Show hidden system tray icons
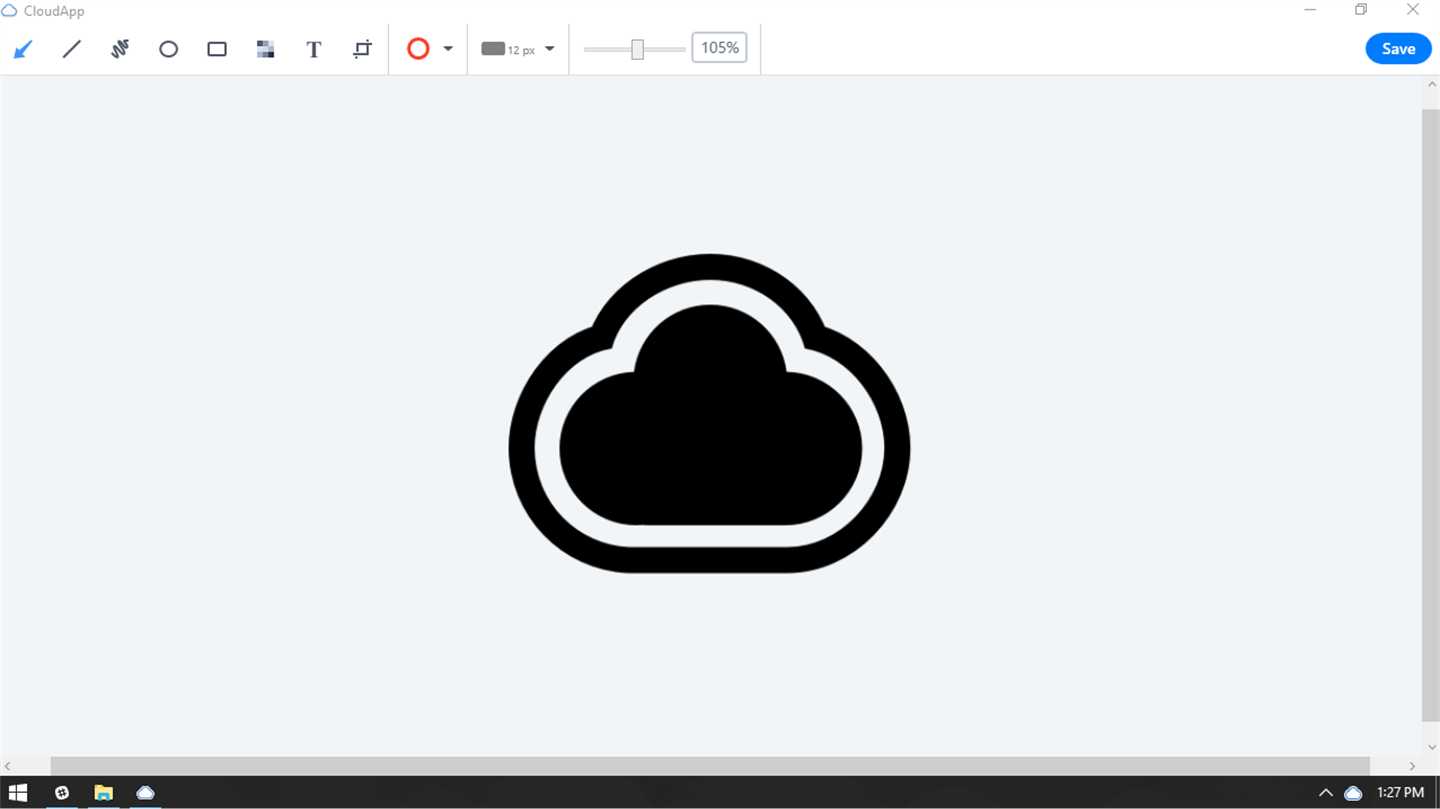 [x=1326, y=793]
